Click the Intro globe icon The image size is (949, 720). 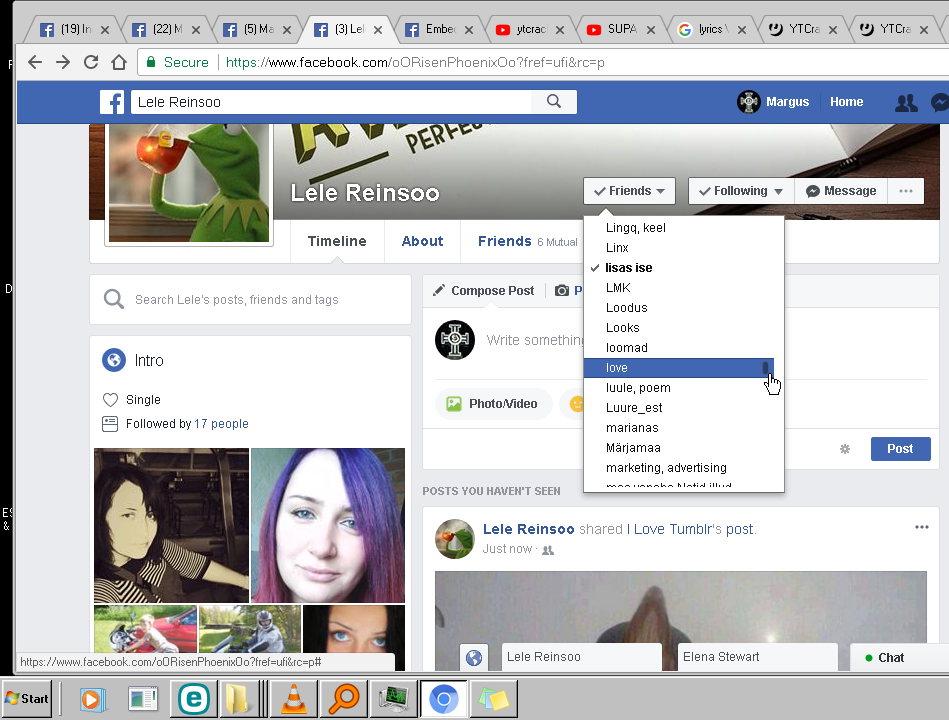coord(114,360)
